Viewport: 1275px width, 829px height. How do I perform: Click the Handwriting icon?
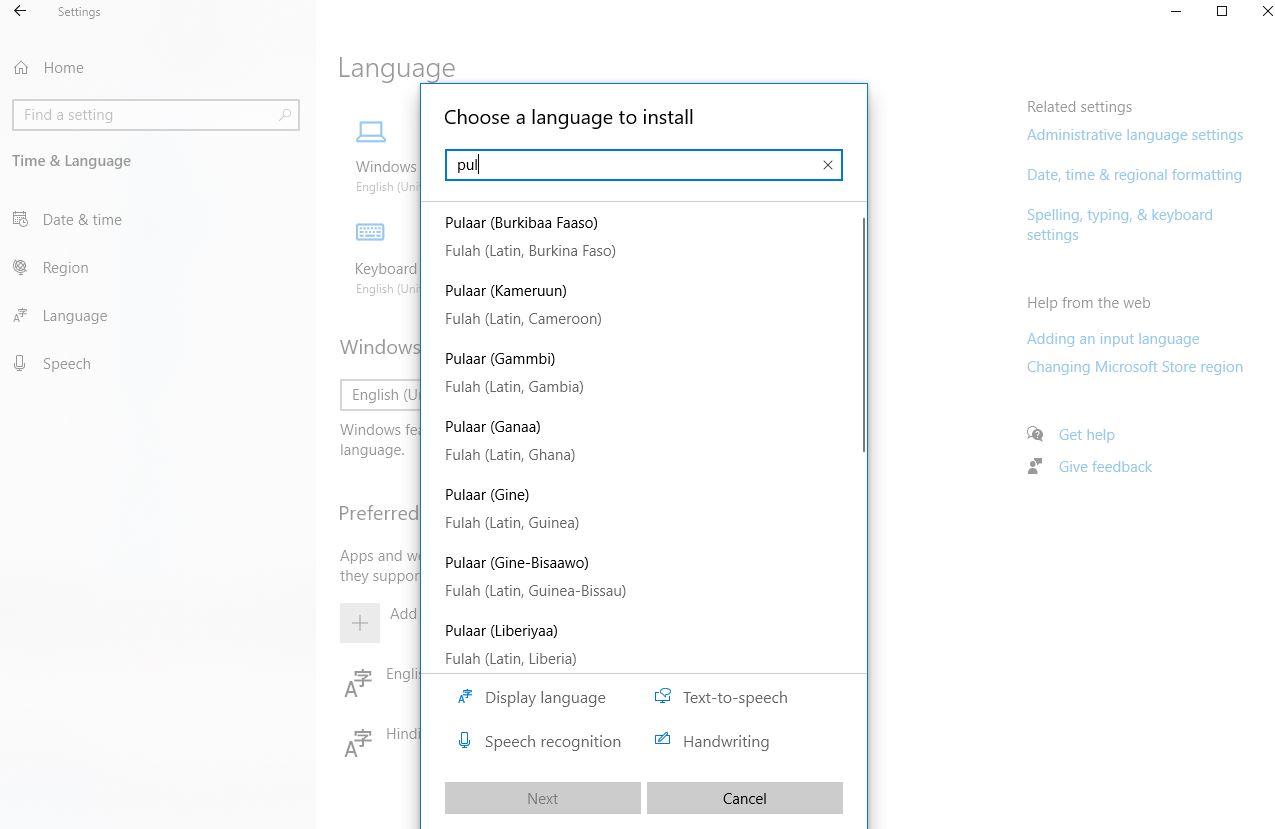coord(662,741)
